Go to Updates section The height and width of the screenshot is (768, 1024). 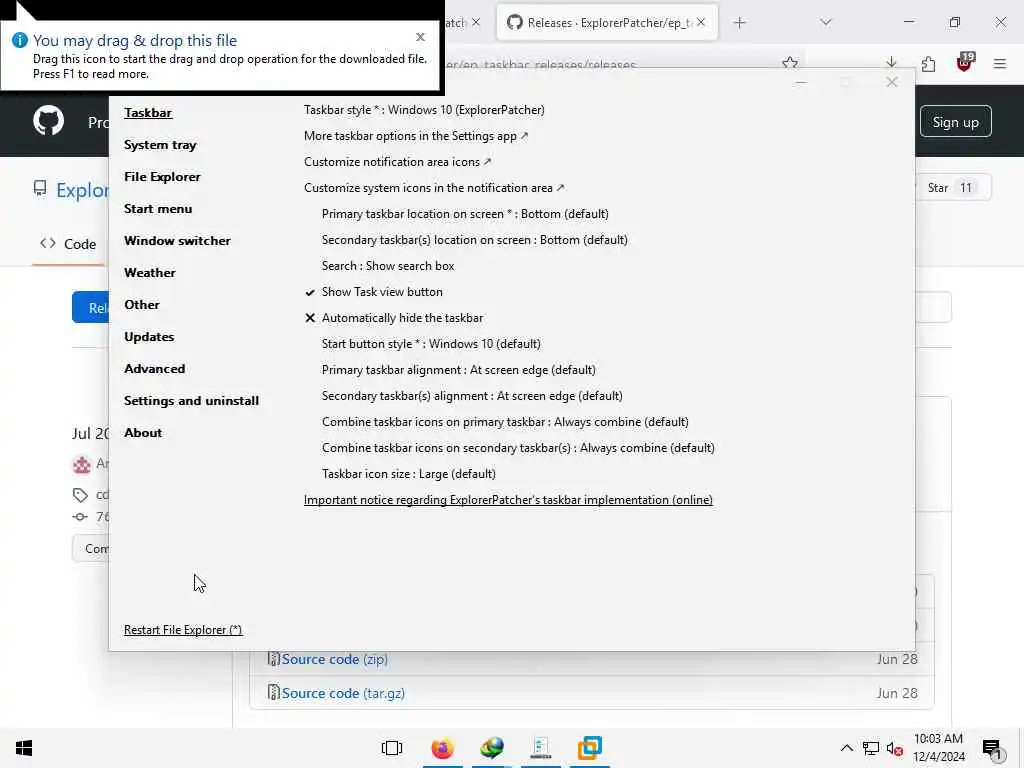point(149,336)
